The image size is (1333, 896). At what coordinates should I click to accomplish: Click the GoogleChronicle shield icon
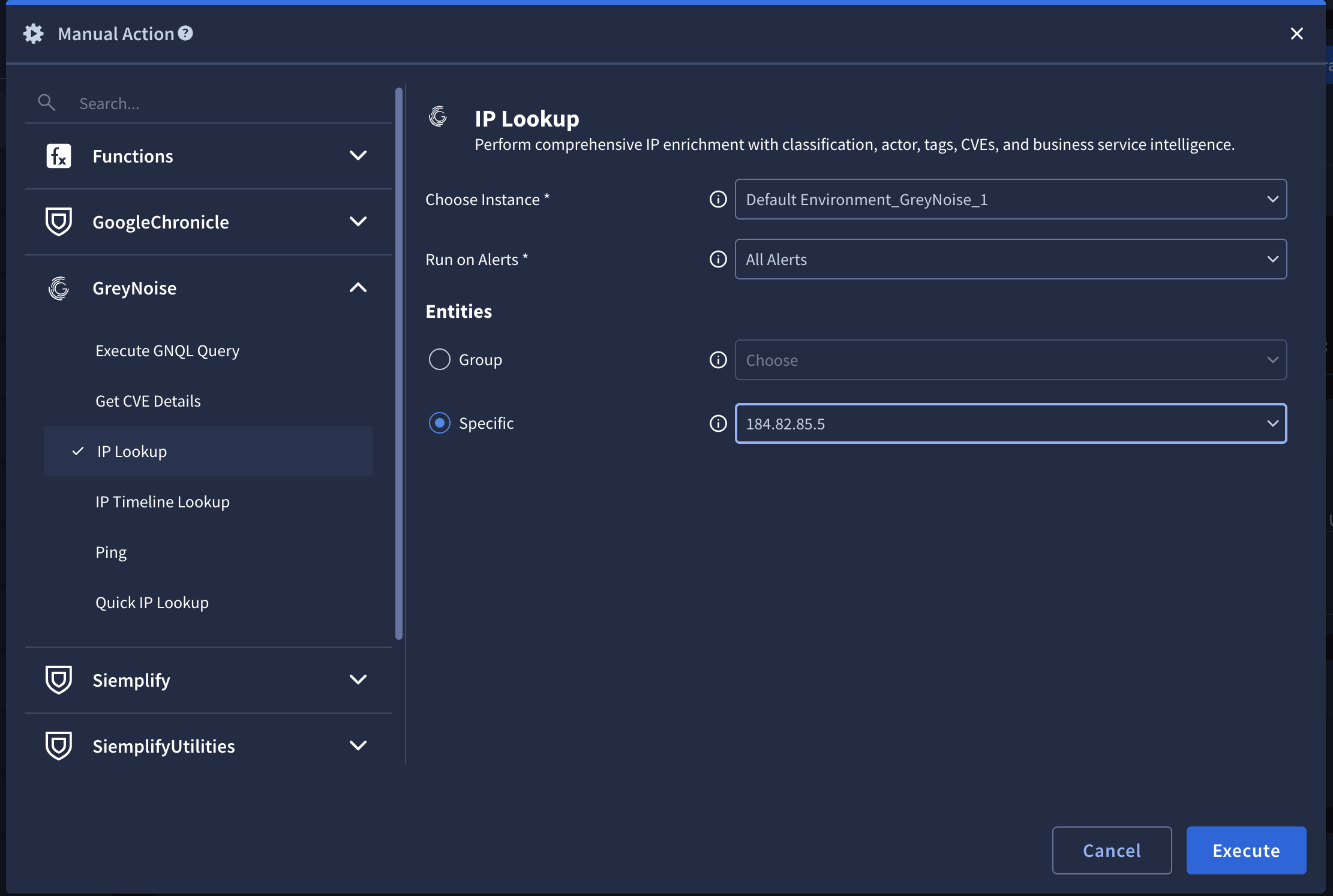pyautogui.click(x=59, y=222)
